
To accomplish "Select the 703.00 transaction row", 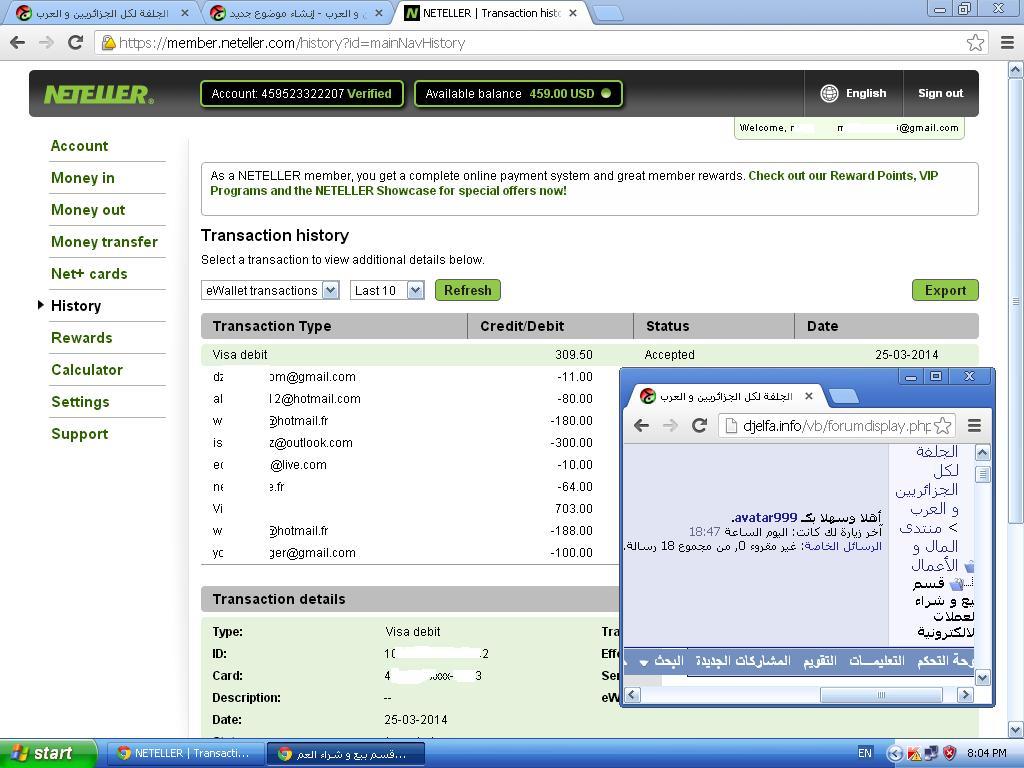I will click(x=410, y=509).
